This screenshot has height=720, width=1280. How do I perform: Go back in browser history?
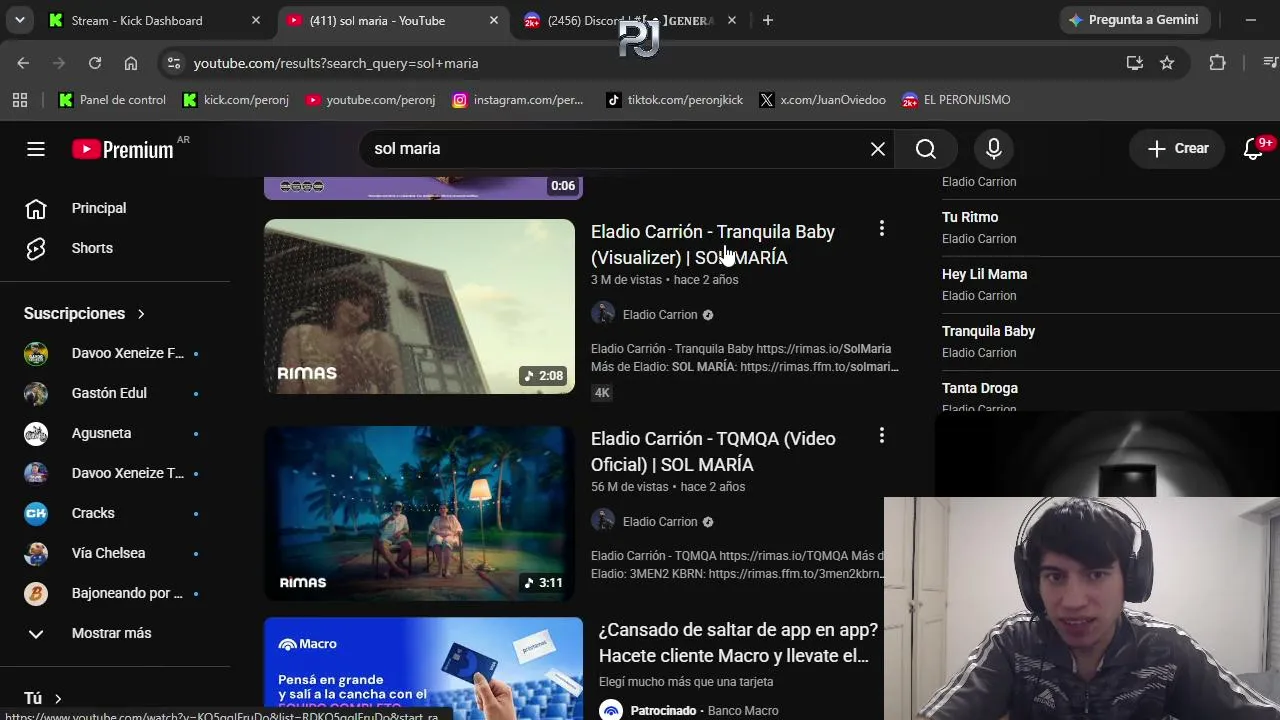(23, 63)
